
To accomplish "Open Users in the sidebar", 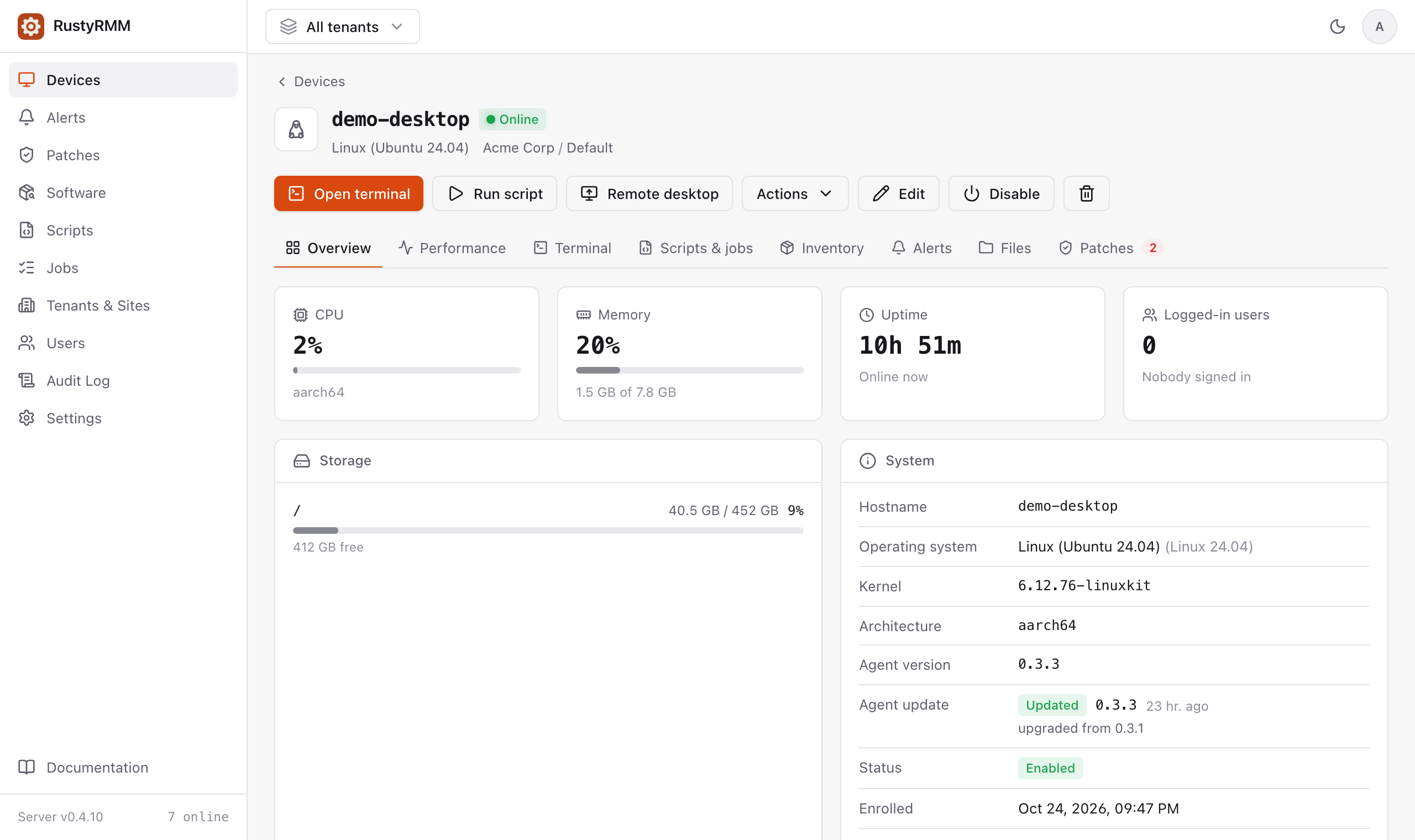I will pyautogui.click(x=123, y=343).
